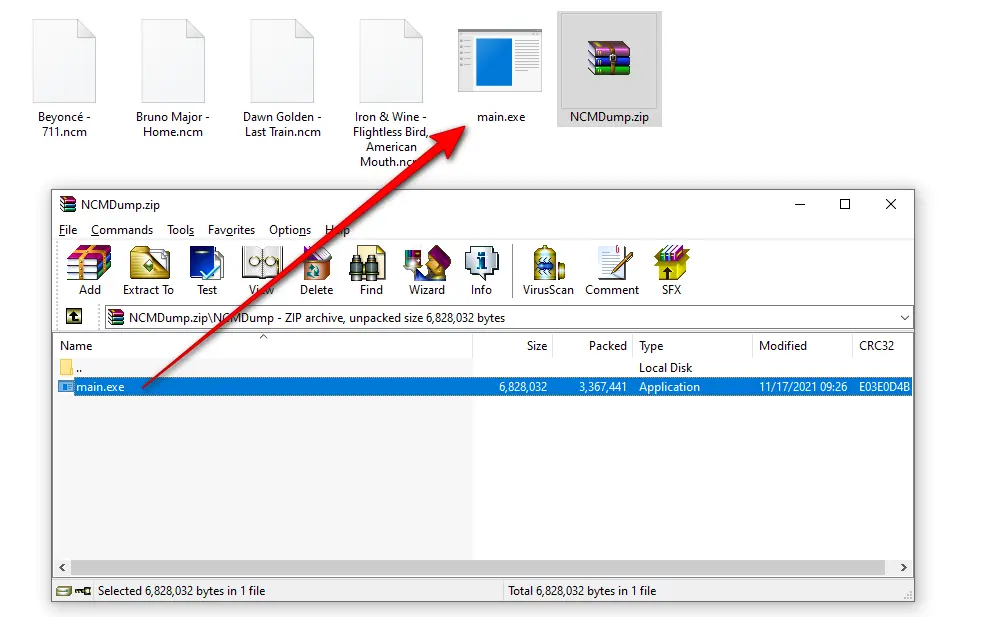This screenshot has height=617, width=1000.
Task: Maximize the NCMDump.zip window
Action: tap(845, 204)
